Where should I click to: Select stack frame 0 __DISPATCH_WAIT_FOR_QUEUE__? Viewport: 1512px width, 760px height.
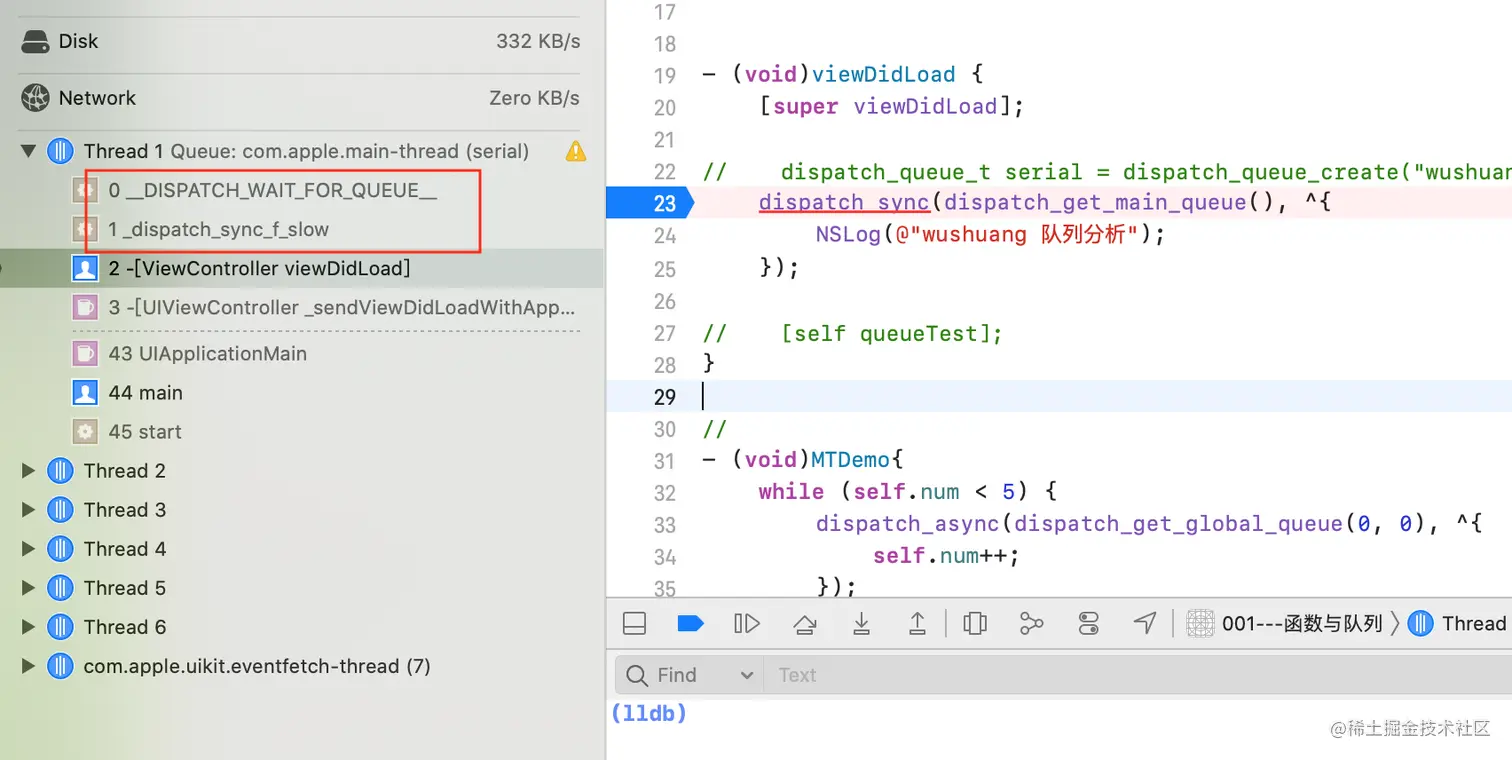273,191
